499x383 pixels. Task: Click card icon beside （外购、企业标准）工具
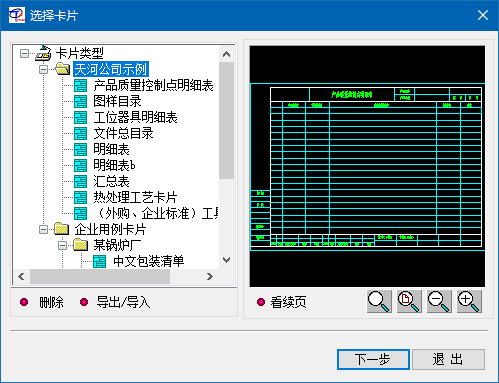tap(80, 213)
